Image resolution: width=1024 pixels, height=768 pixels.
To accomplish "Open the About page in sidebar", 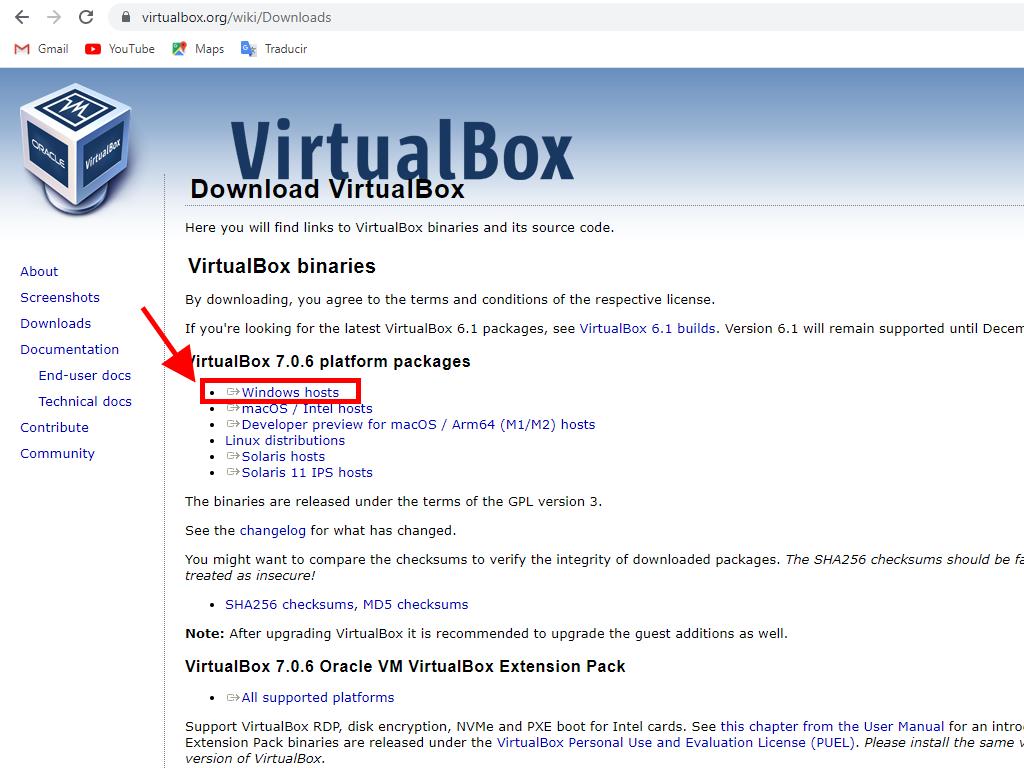I will [x=39, y=271].
